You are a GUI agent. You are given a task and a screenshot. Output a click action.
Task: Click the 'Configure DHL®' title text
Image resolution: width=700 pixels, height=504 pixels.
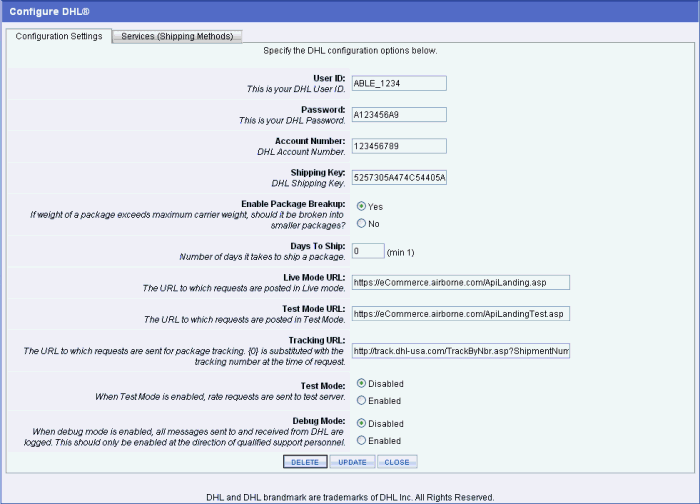[x=49, y=12]
